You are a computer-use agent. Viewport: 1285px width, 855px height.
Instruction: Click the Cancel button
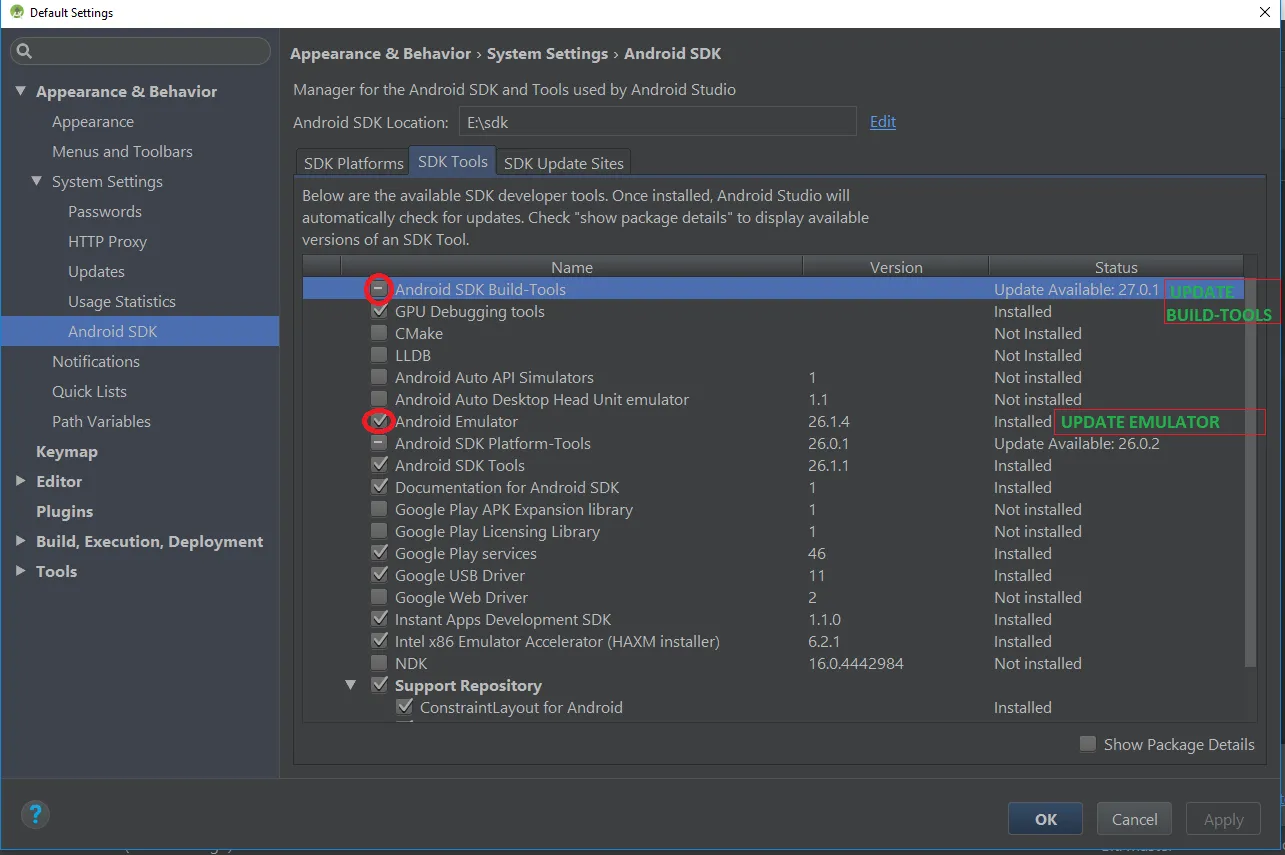tap(1135, 819)
